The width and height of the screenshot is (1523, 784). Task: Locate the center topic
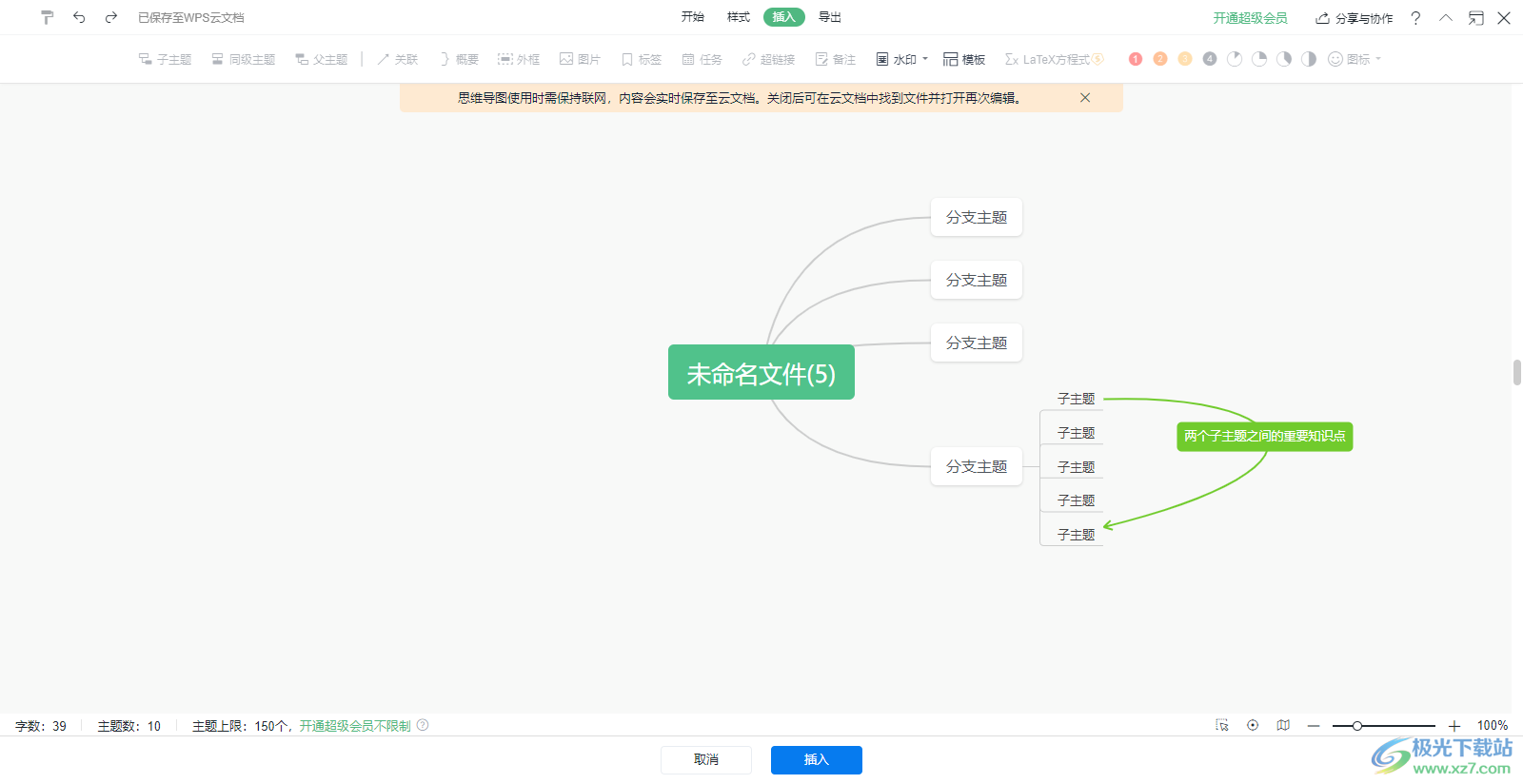(x=1253, y=725)
